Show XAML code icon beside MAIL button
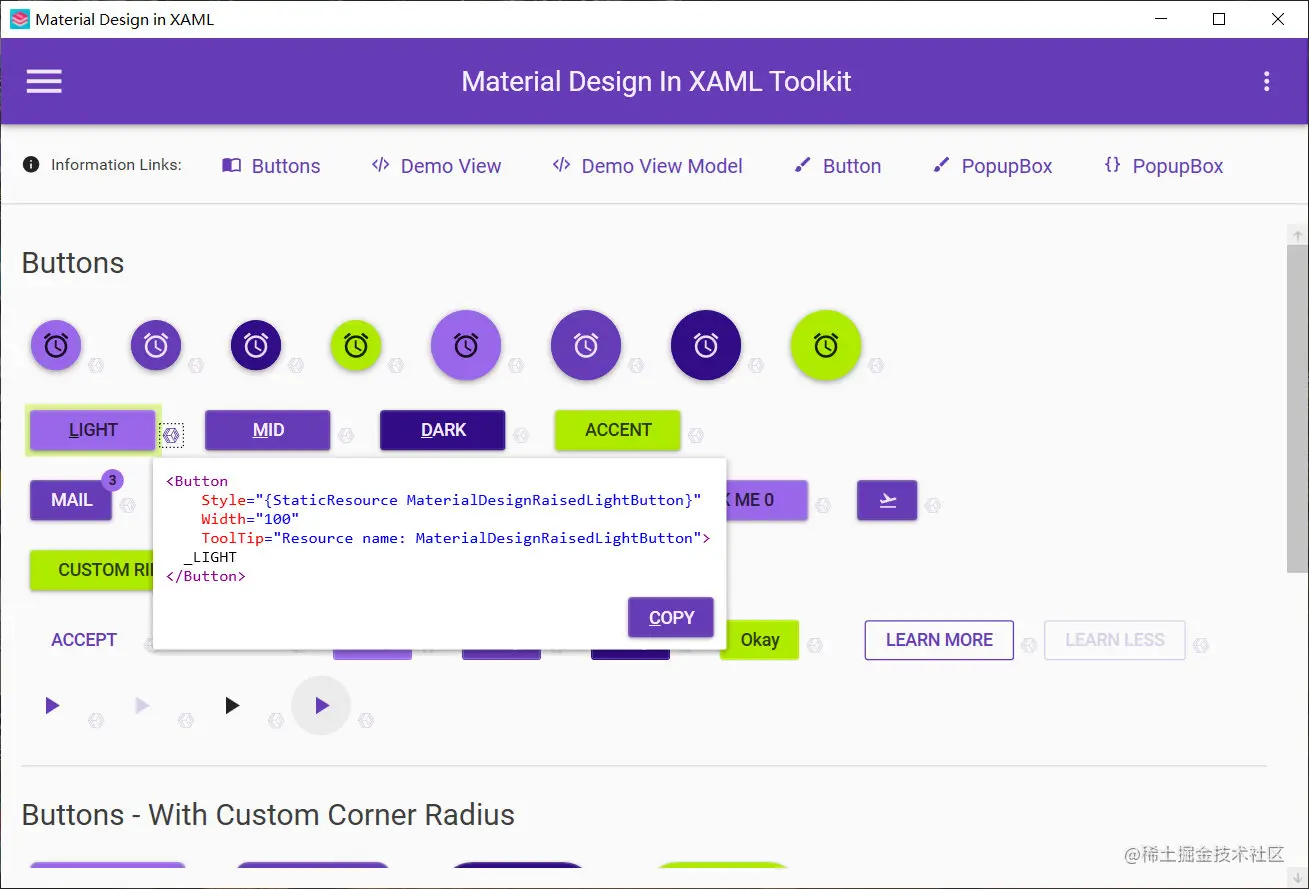This screenshot has width=1309, height=889. (x=127, y=505)
